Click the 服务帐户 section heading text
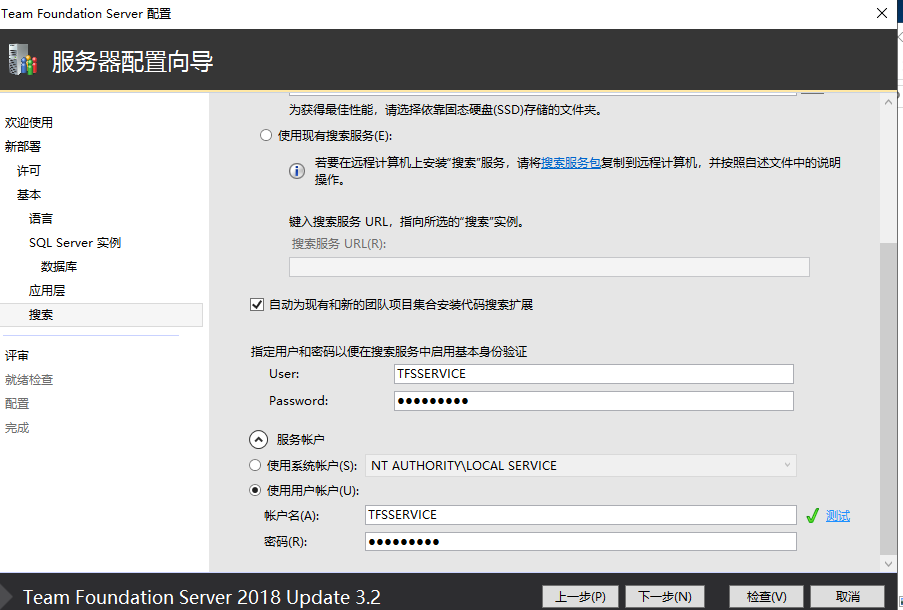The height and width of the screenshot is (610, 903). (x=300, y=439)
